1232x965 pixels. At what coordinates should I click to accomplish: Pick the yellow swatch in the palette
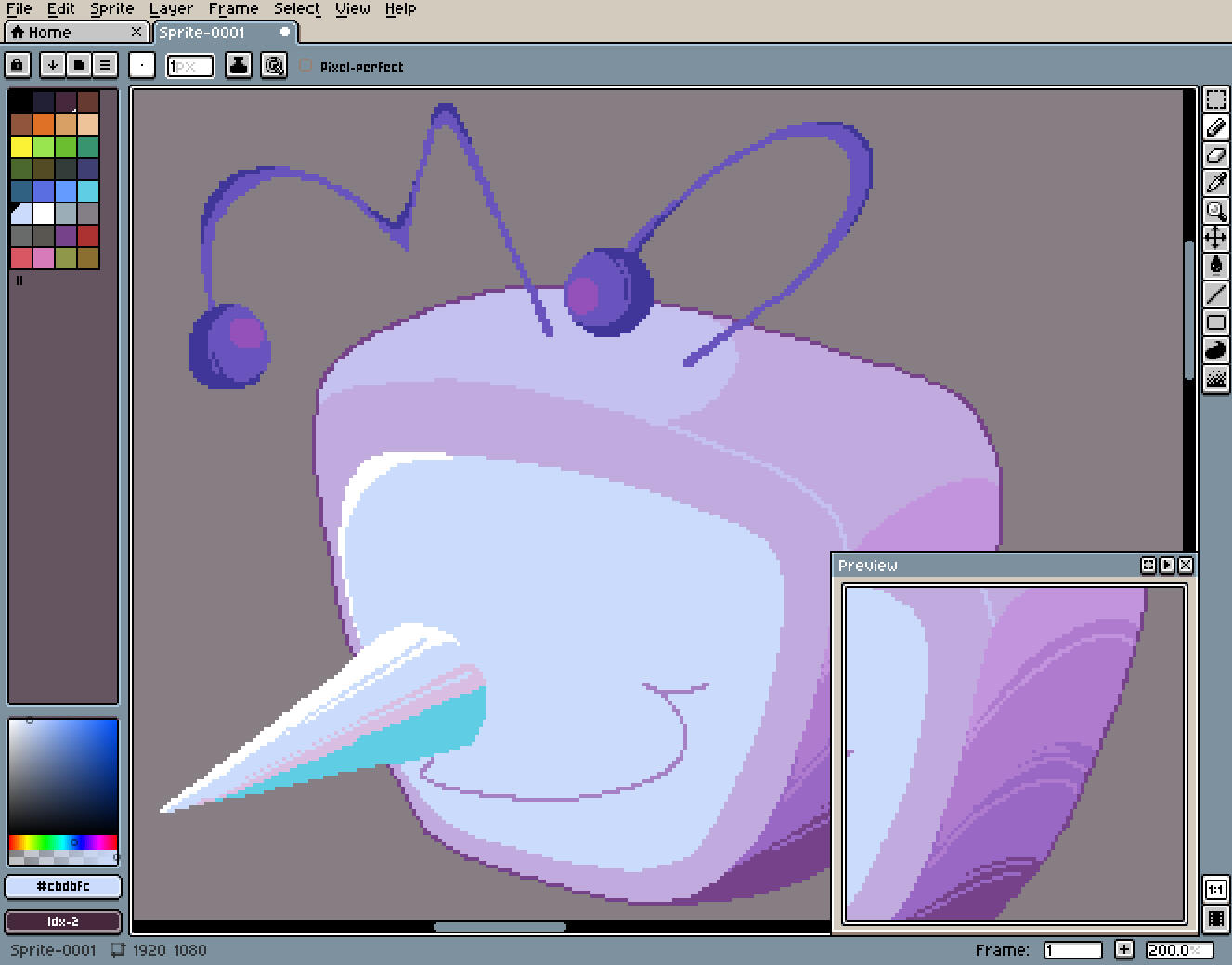(21, 147)
